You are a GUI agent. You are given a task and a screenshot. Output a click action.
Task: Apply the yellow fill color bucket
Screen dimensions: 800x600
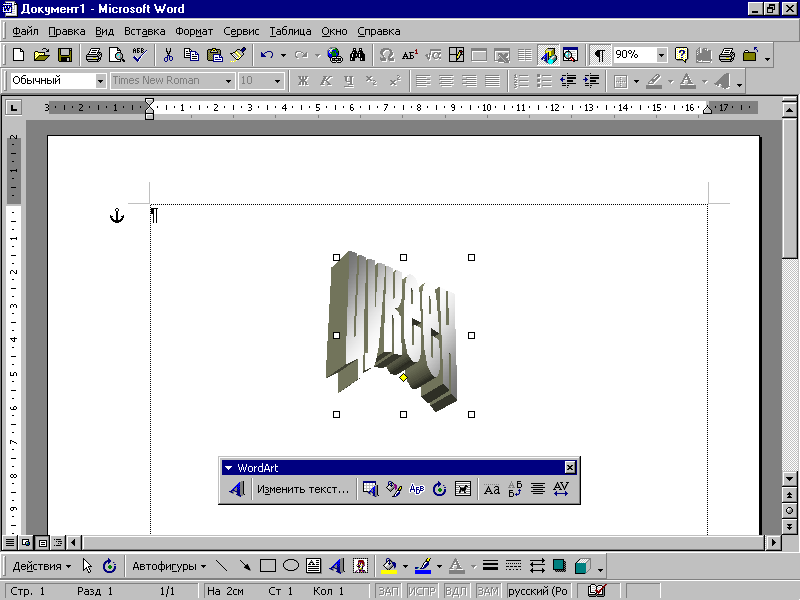point(390,566)
